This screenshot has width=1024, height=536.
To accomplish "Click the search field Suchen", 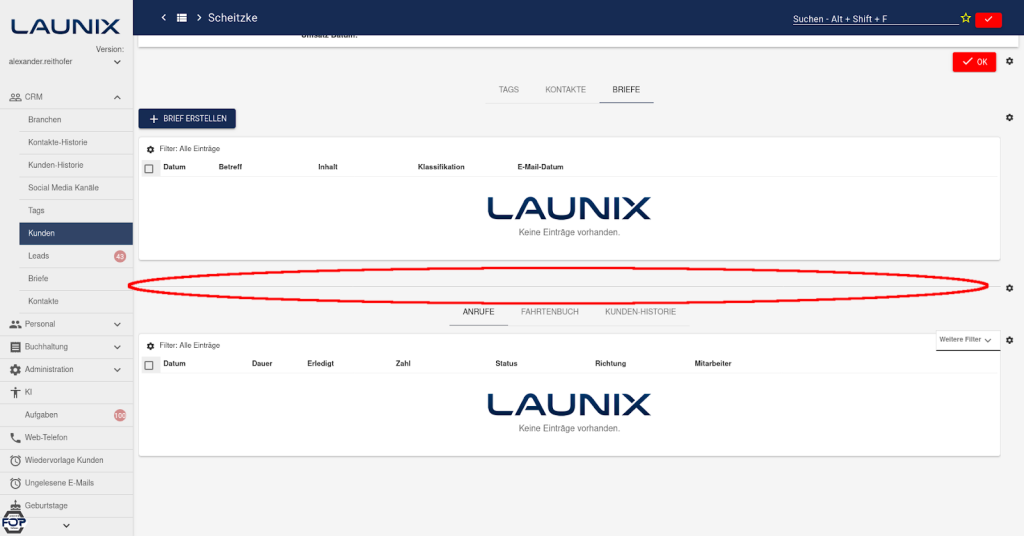I will click(x=875, y=19).
